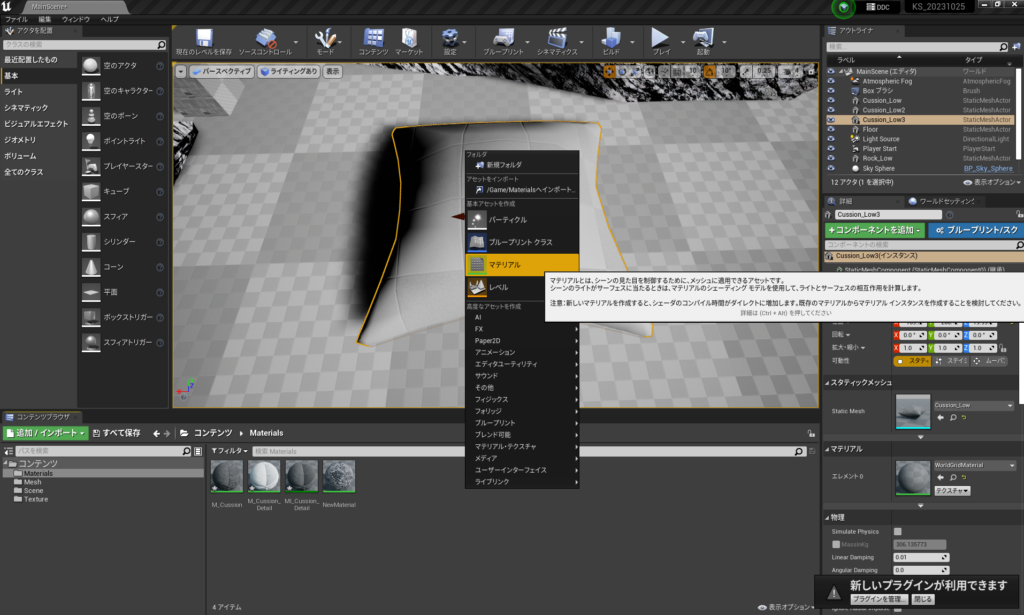This screenshot has width=1024, height=615.
Task: Toggle sources panel icon beside path search
Action: pyautogui.click(x=8, y=451)
